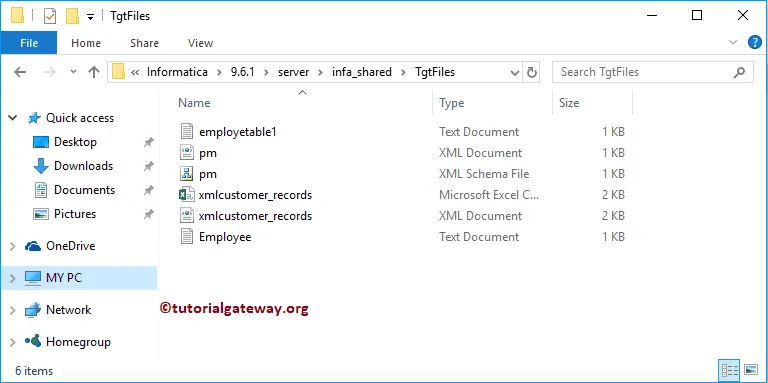Open Downloads in navigation pane
Screen dimensions: 768x383
[83, 166]
